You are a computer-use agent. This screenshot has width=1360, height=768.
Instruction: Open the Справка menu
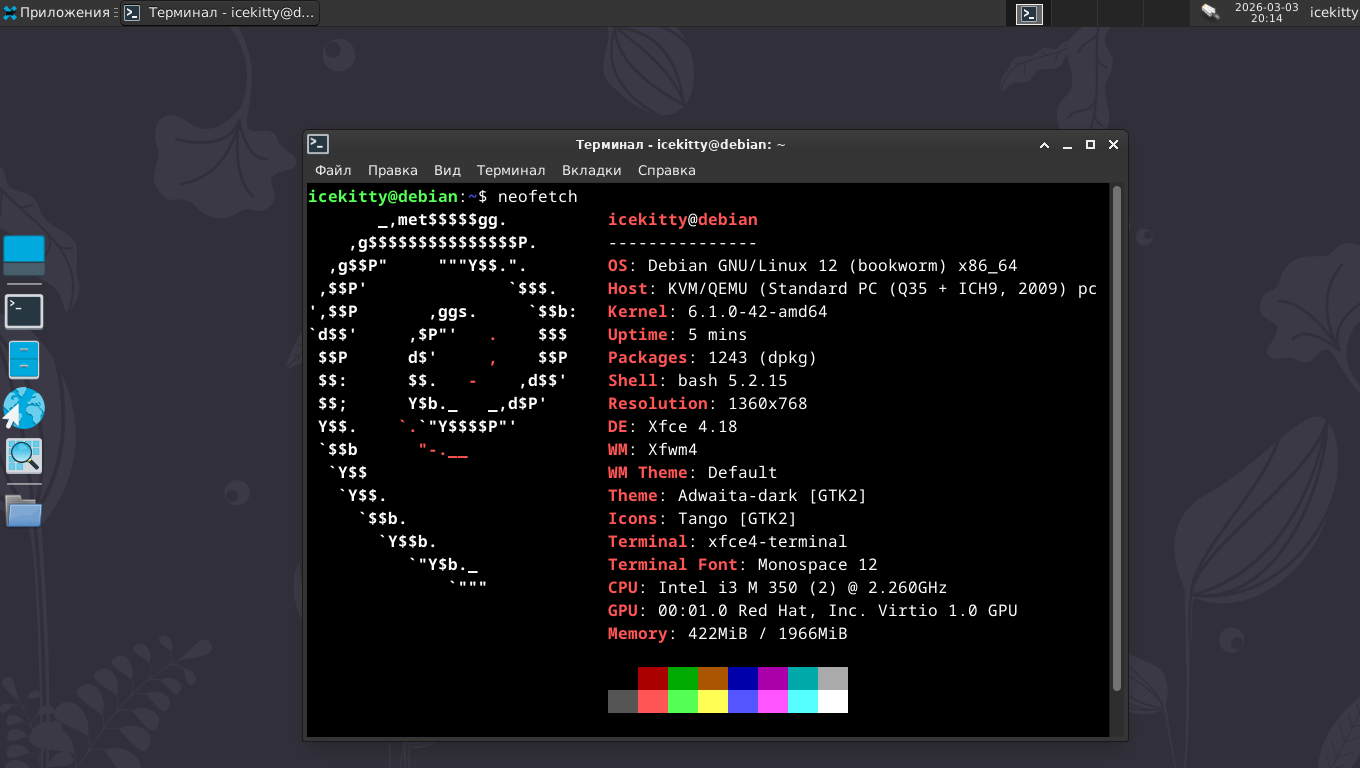coord(666,170)
